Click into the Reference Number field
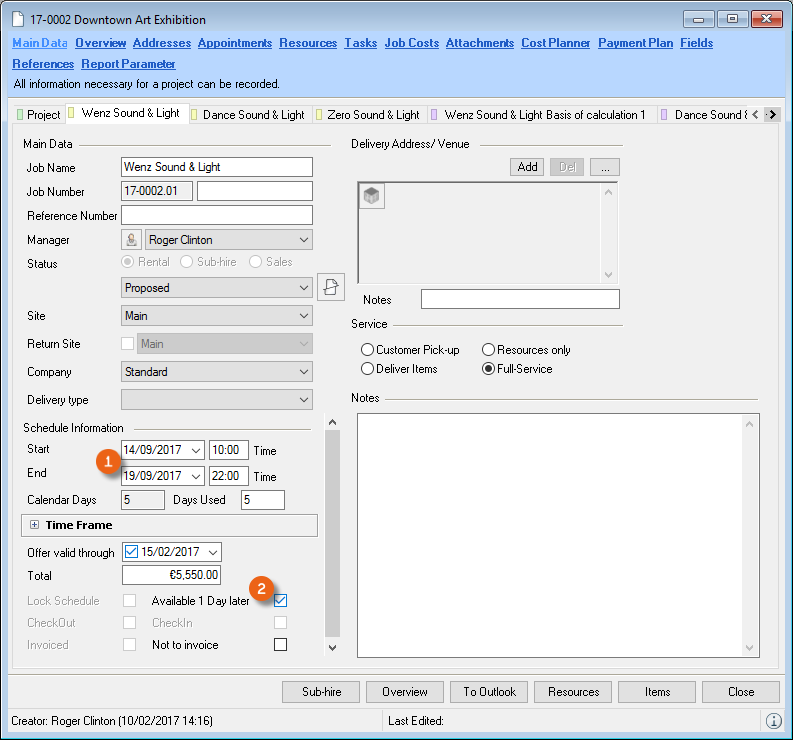This screenshot has width=793, height=740. tap(216, 215)
